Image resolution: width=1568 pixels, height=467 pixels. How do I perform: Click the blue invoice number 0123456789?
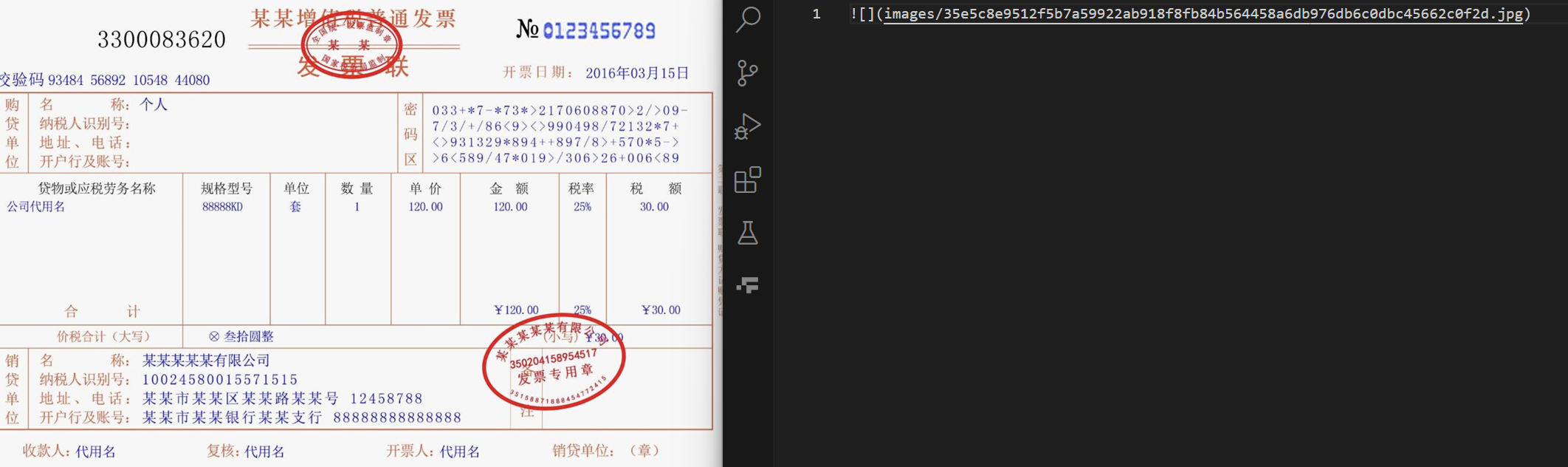(x=599, y=31)
